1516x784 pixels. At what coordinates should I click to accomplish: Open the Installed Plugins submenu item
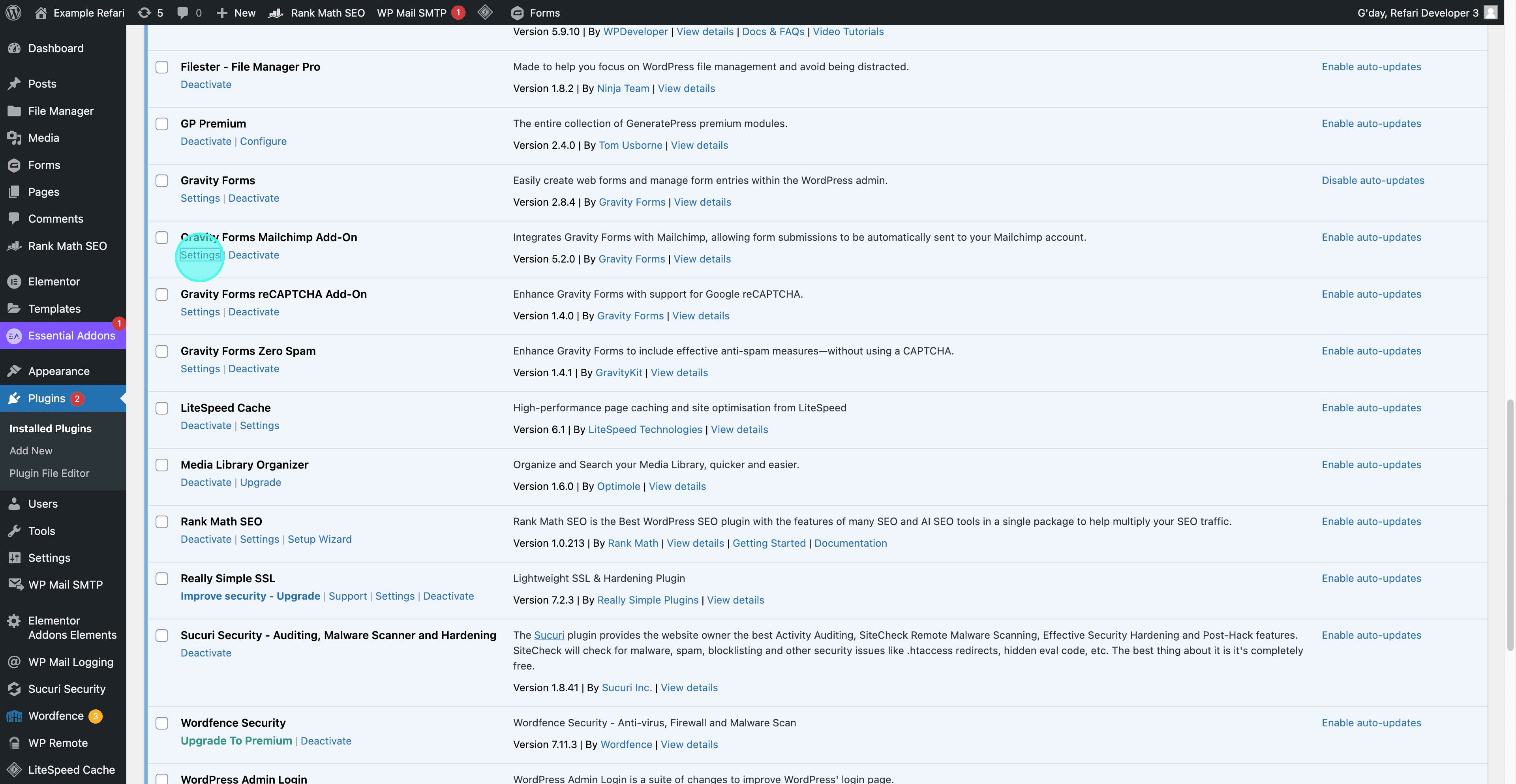pos(51,428)
